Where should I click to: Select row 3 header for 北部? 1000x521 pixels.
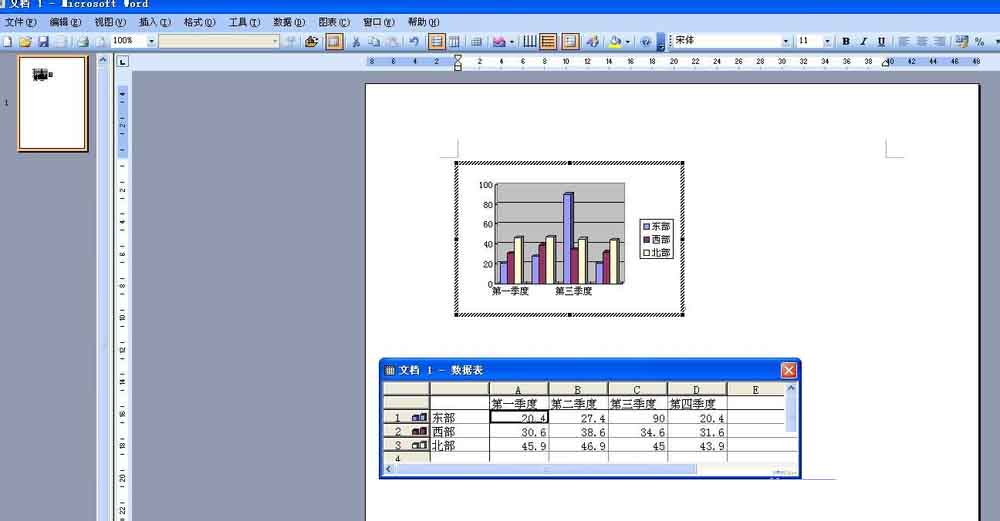pos(406,446)
